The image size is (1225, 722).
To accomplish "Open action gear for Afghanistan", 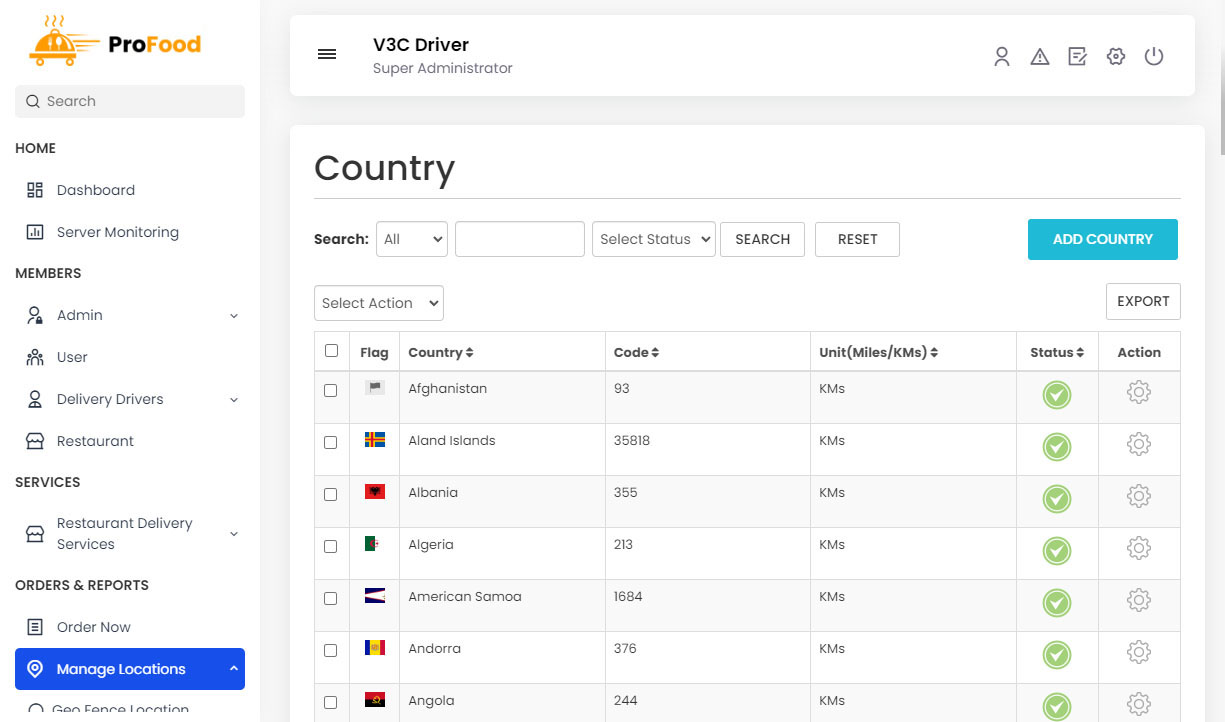I will (x=1139, y=392).
